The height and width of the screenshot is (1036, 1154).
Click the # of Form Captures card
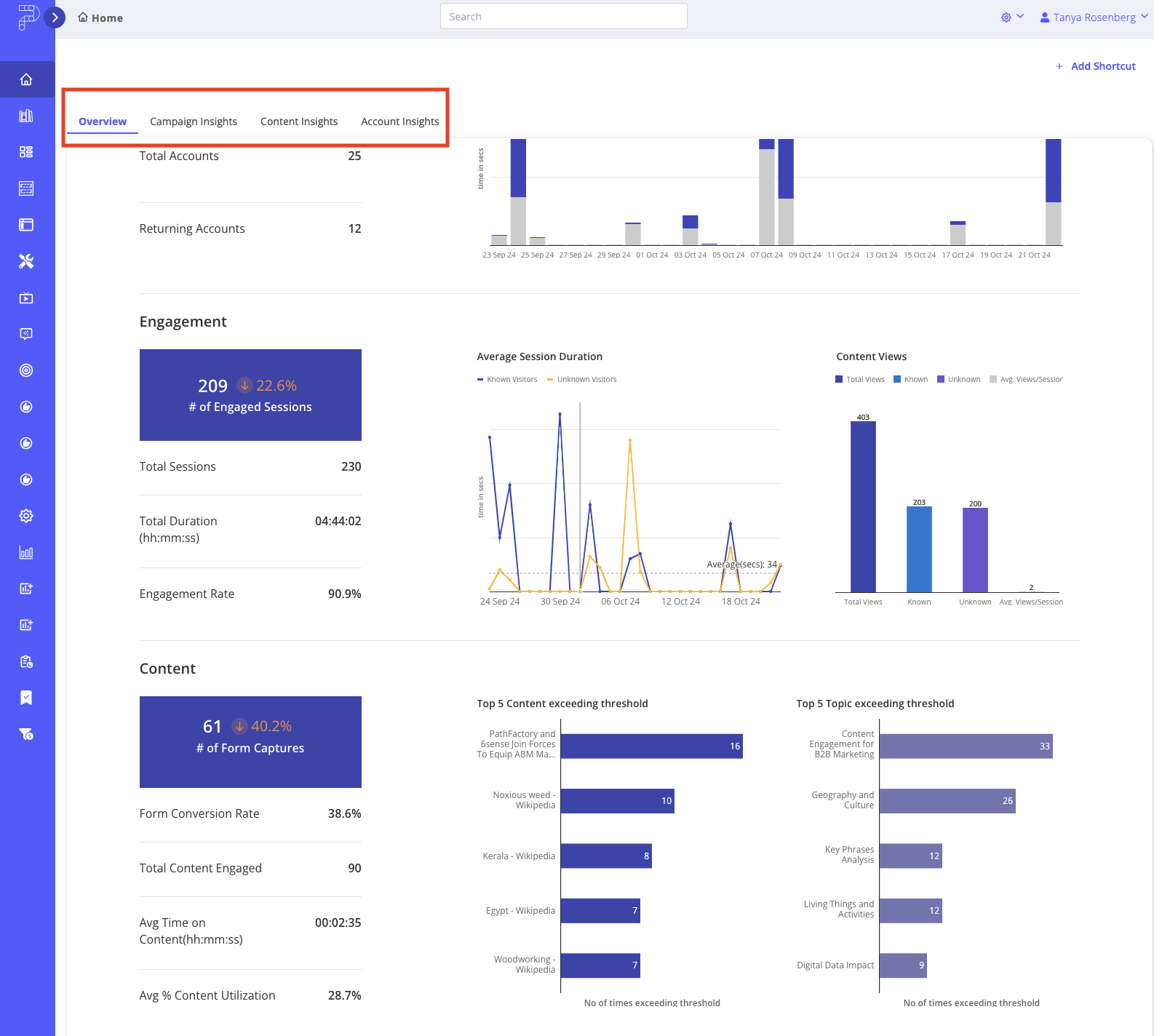tap(250, 742)
